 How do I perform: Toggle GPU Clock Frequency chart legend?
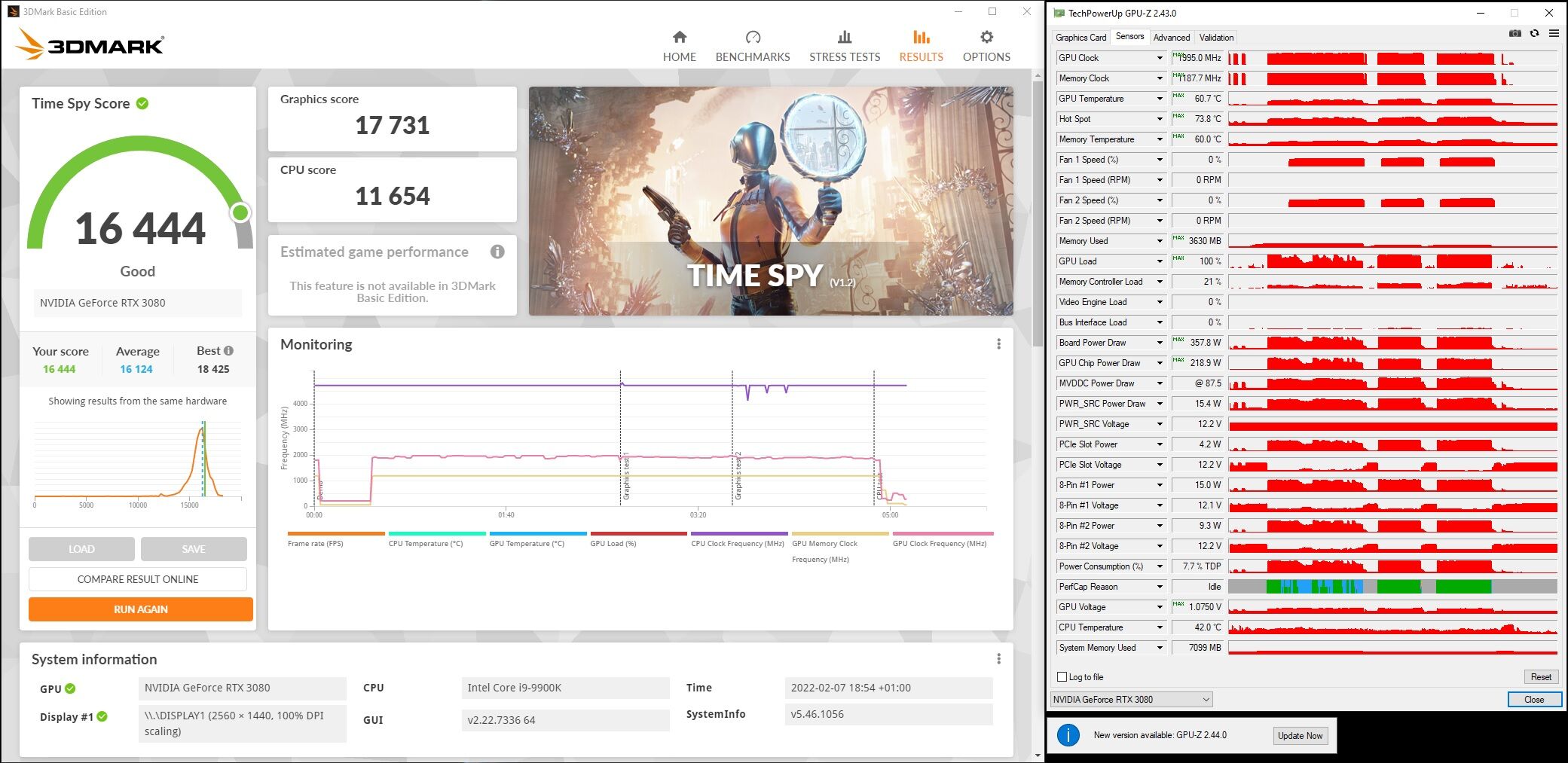[x=940, y=543]
